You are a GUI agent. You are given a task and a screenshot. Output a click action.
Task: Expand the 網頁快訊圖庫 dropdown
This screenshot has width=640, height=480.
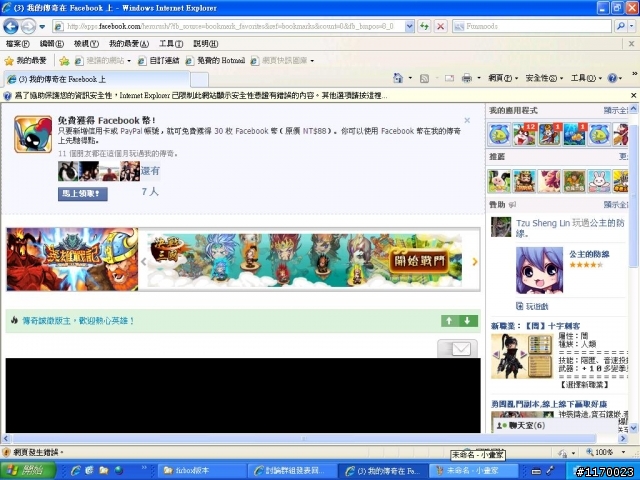click(x=312, y=61)
